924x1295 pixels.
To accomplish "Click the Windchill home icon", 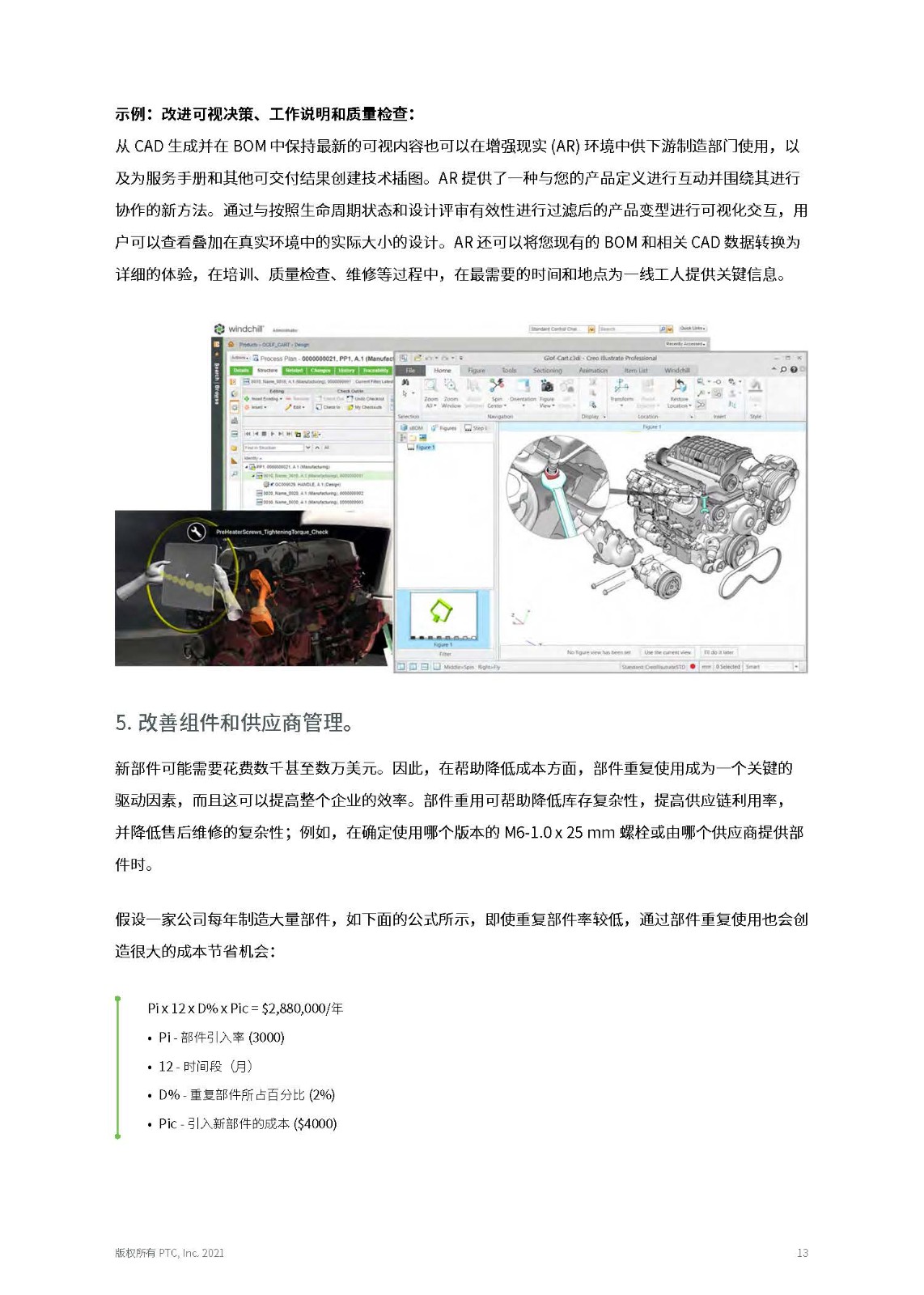I will tap(231, 345).
